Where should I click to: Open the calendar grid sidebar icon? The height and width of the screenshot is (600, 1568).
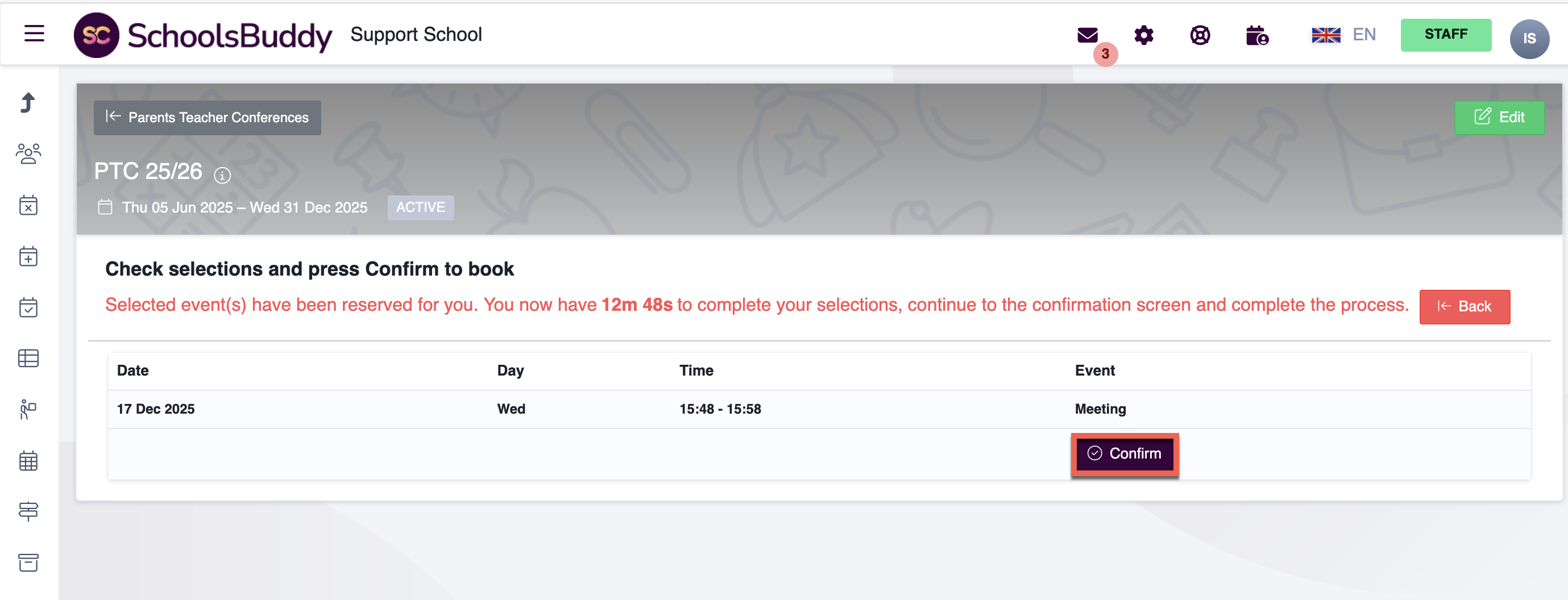(28, 461)
